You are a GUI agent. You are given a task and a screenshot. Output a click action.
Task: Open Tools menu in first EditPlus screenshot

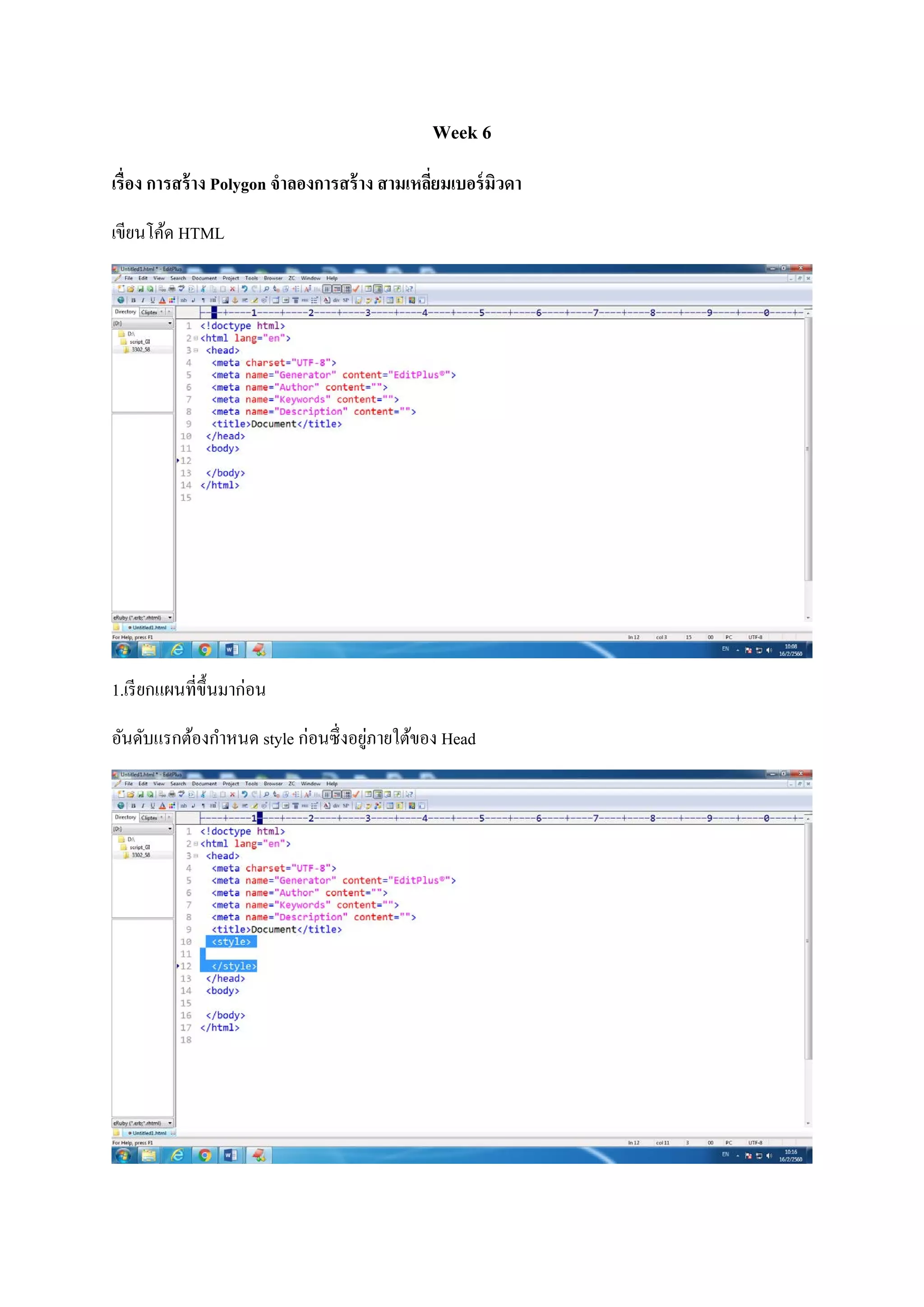[251, 278]
